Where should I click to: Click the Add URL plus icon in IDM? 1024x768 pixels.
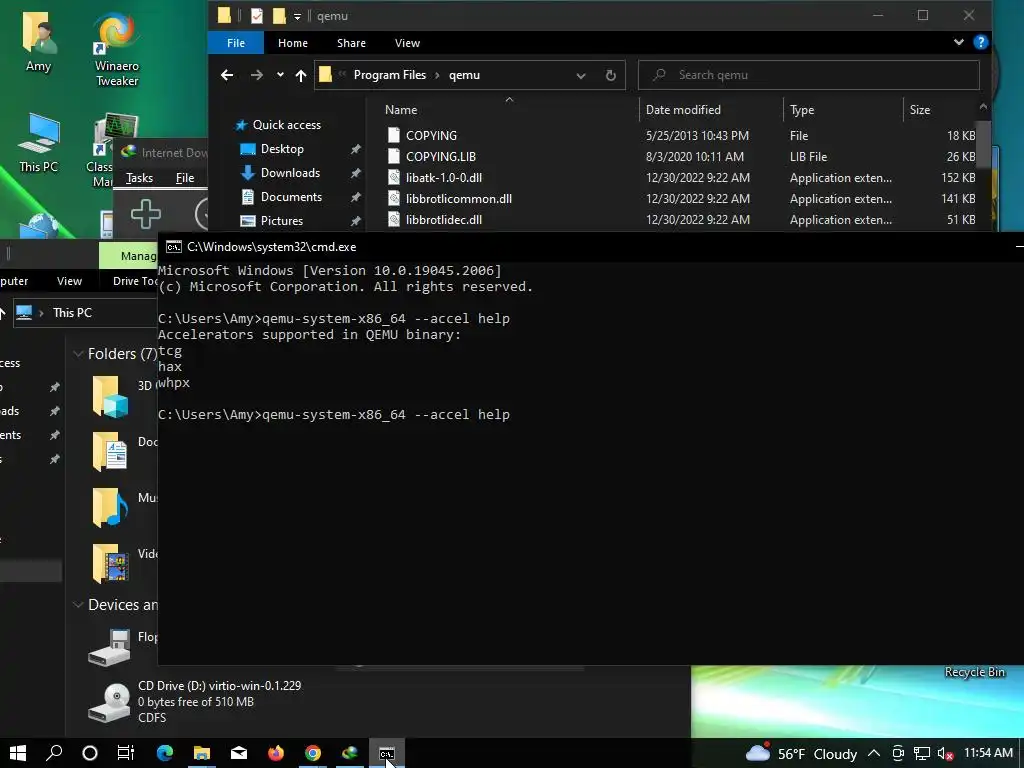click(146, 214)
